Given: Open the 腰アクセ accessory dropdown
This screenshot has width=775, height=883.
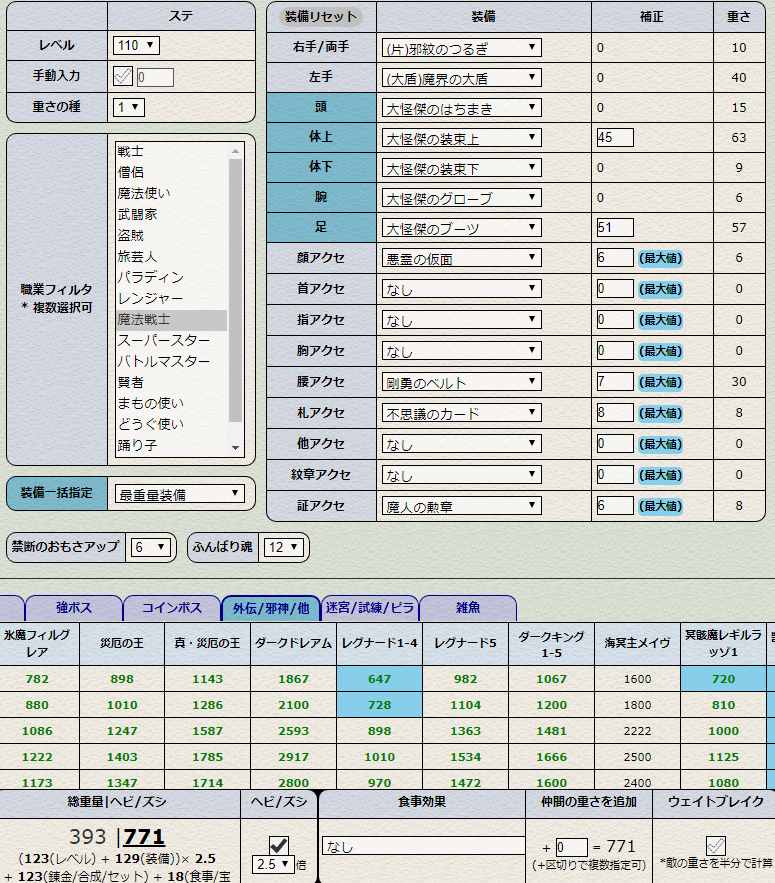Looking at the screenshot, I should click(461, 382).
